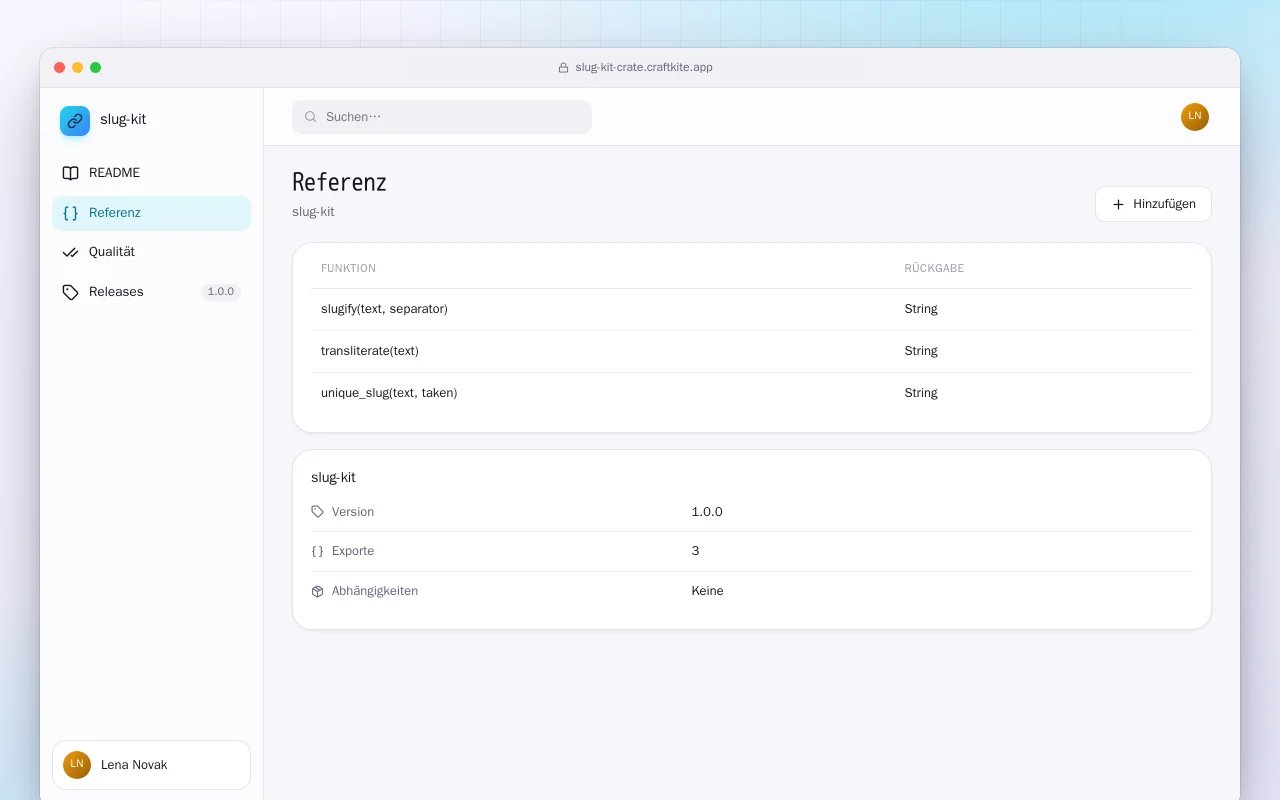
Task: Open the README book icon
Action: pyautogui.click(x=70, y=173)
